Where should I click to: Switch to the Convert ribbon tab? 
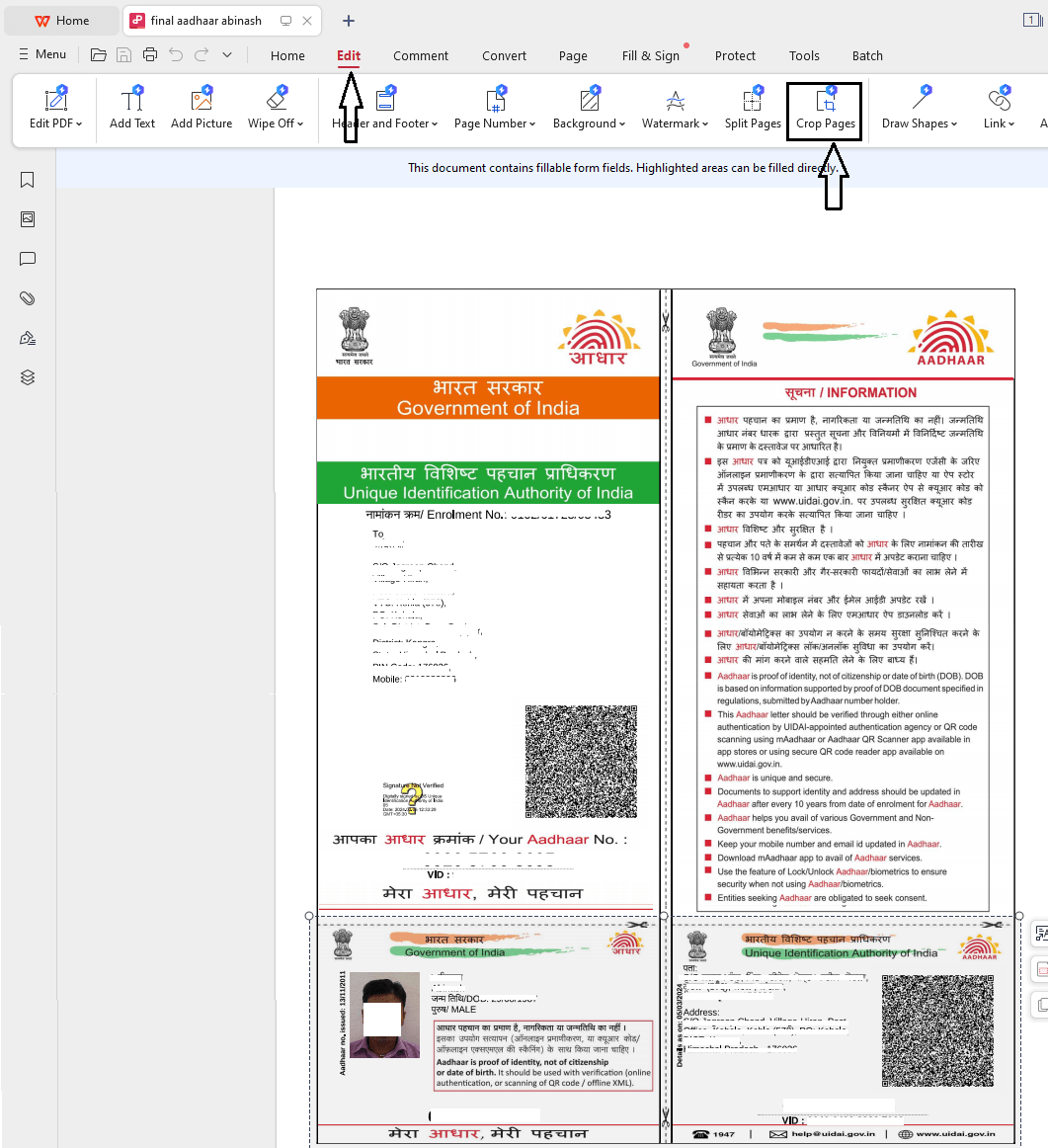(504, 55)
